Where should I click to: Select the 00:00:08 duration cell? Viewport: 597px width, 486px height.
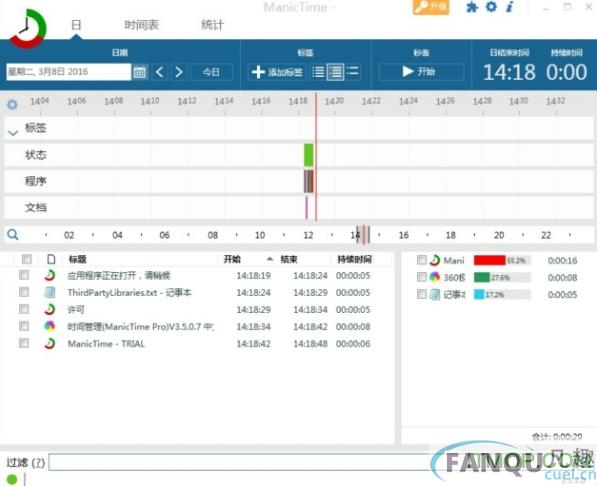(353, 326)
